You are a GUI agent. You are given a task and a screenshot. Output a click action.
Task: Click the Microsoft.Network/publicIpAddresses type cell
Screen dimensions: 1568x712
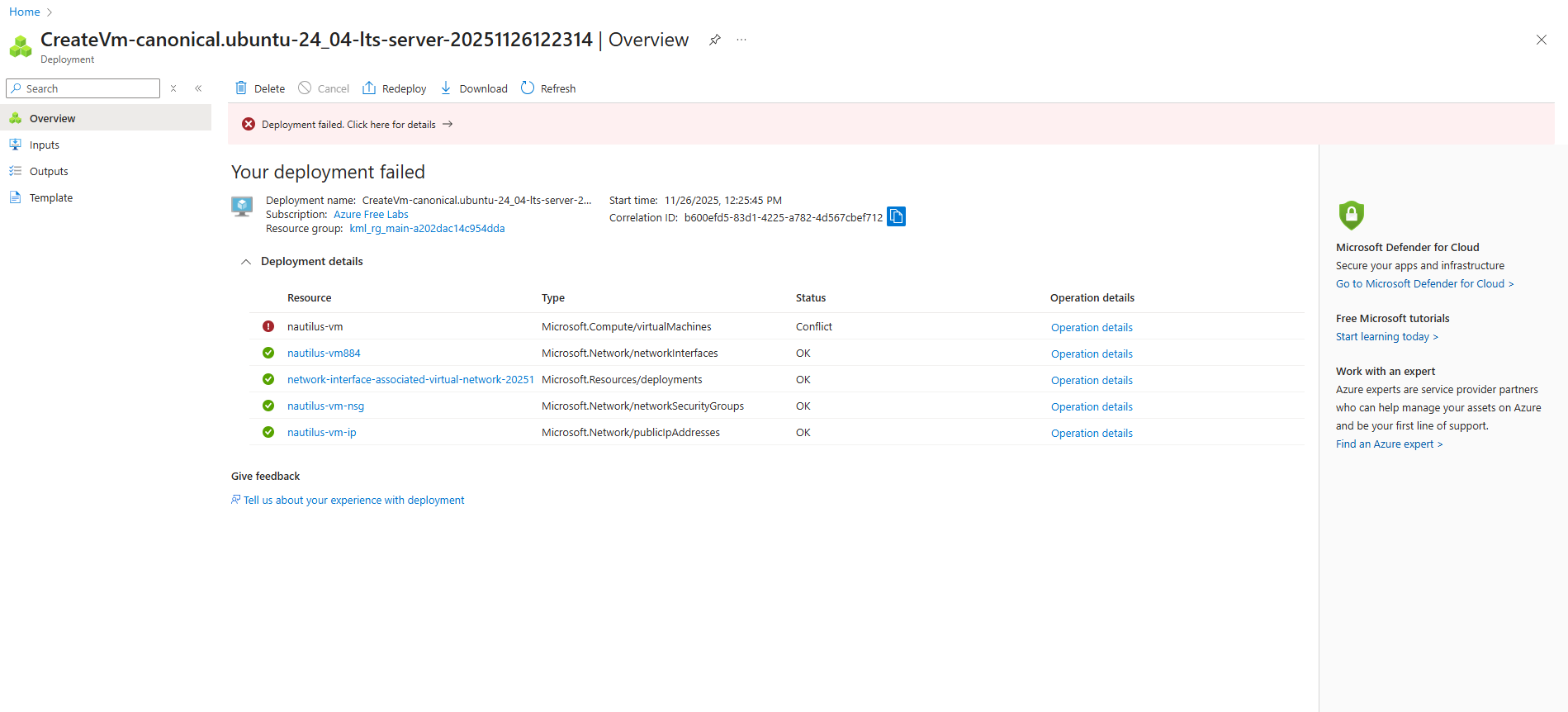pos(631,433)
